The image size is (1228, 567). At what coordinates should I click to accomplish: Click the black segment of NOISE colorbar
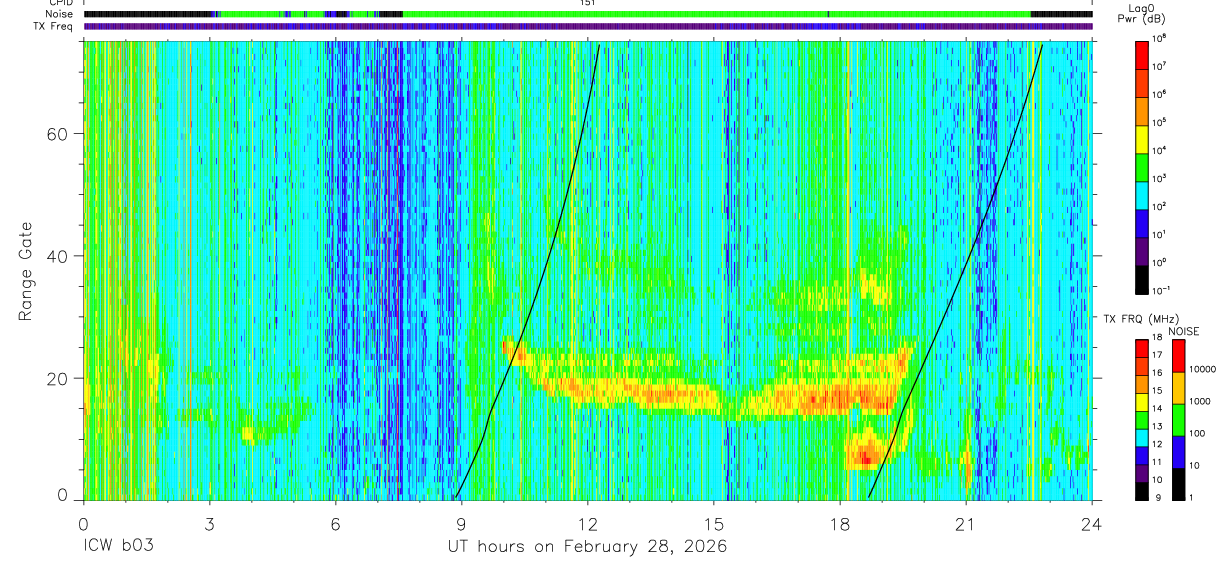click(1179, 483)
